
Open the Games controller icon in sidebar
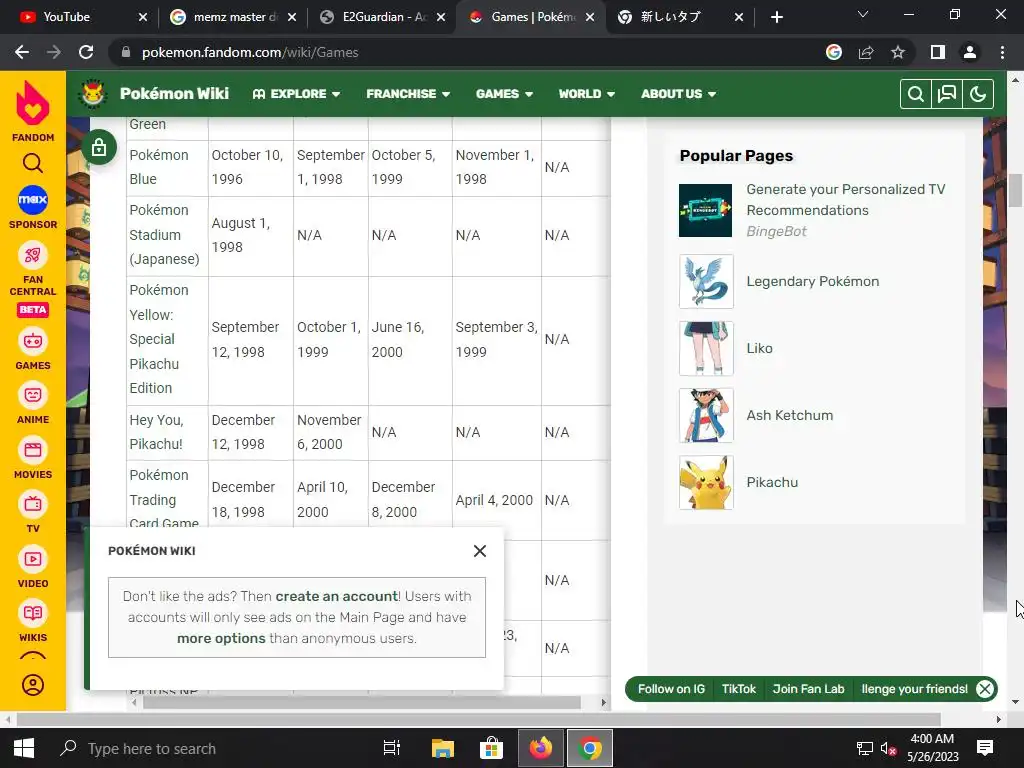33,341
